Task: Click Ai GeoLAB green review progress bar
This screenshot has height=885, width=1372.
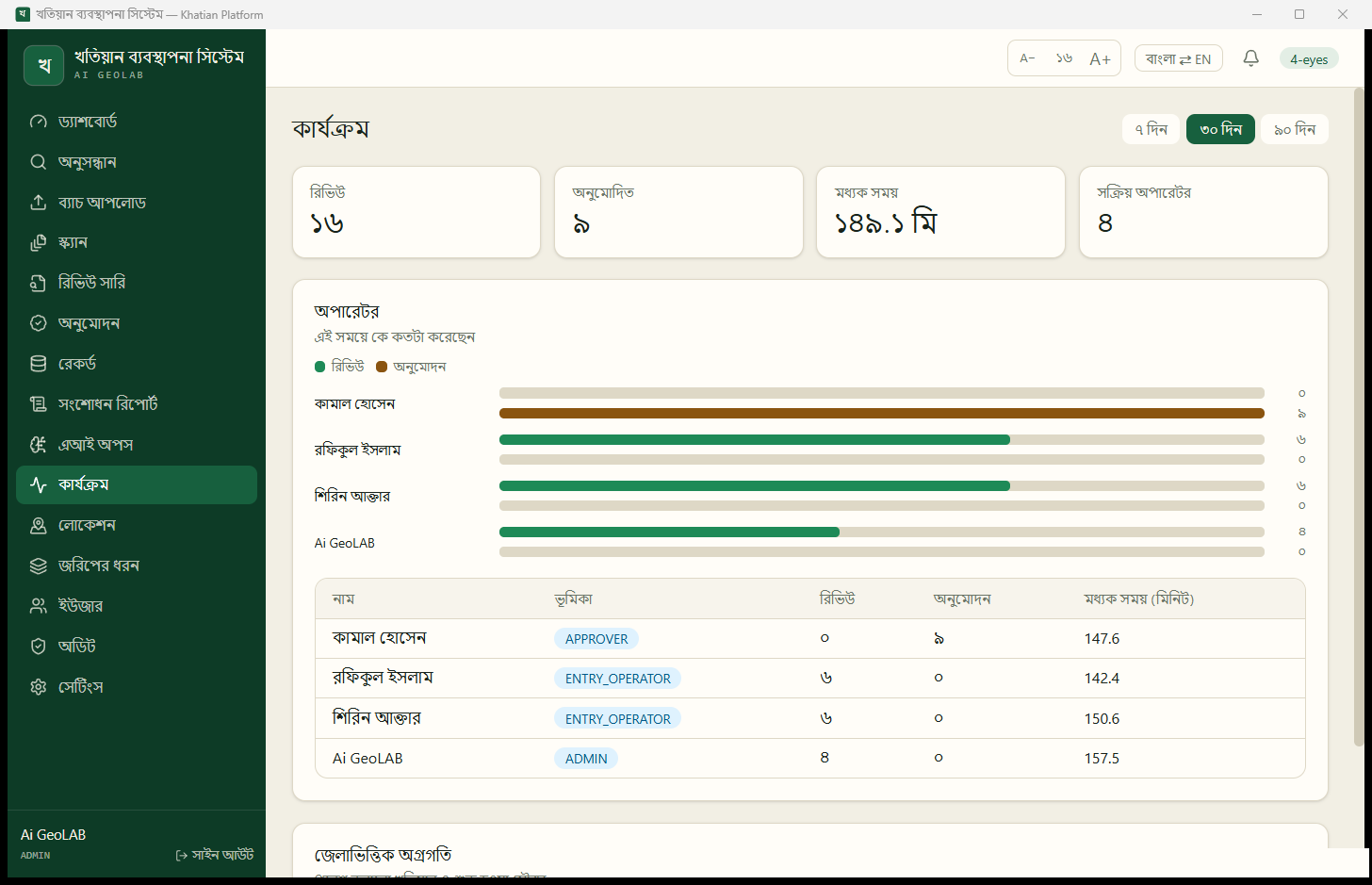Action: [669, 533]
